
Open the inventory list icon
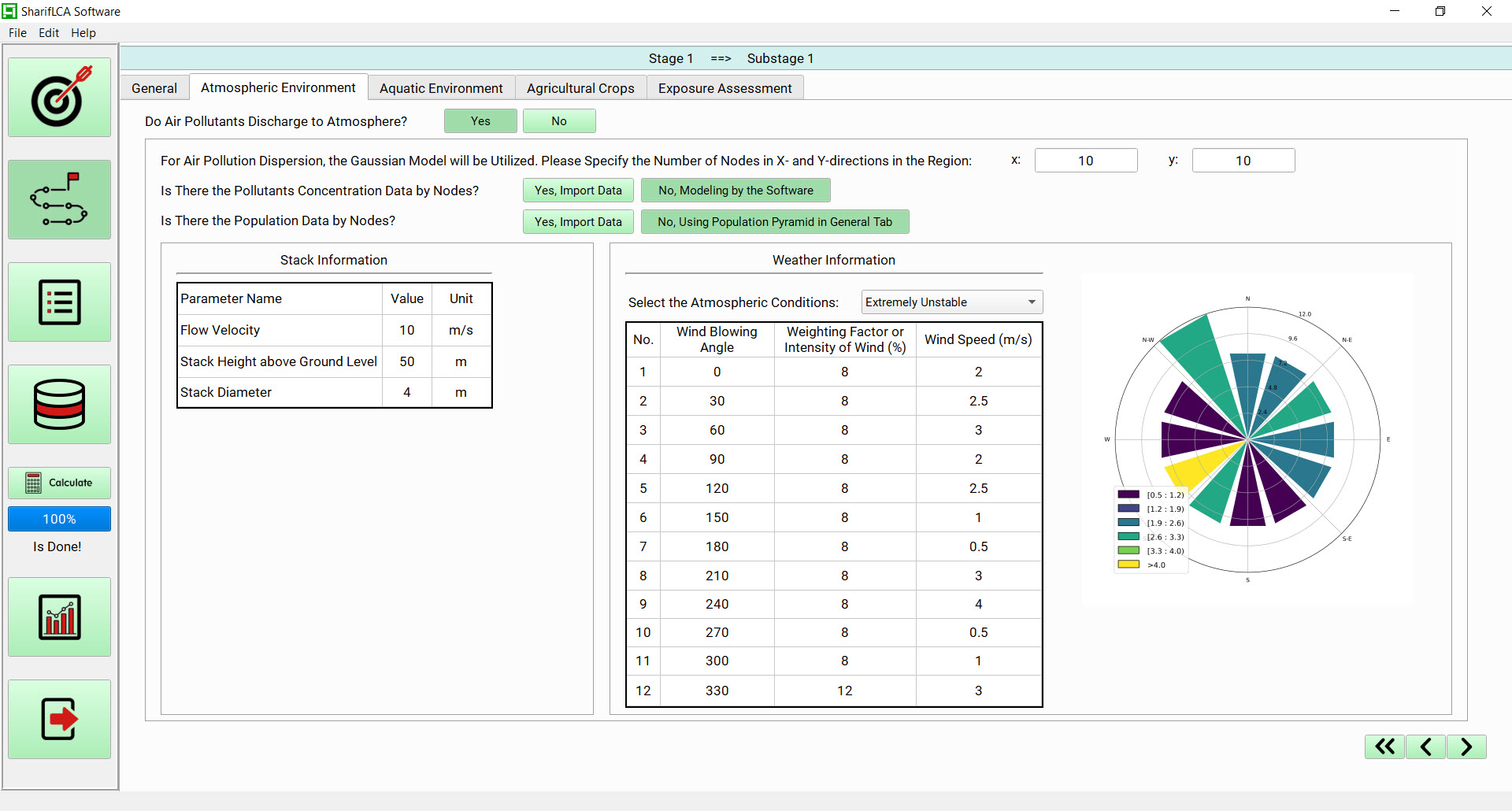59,302
